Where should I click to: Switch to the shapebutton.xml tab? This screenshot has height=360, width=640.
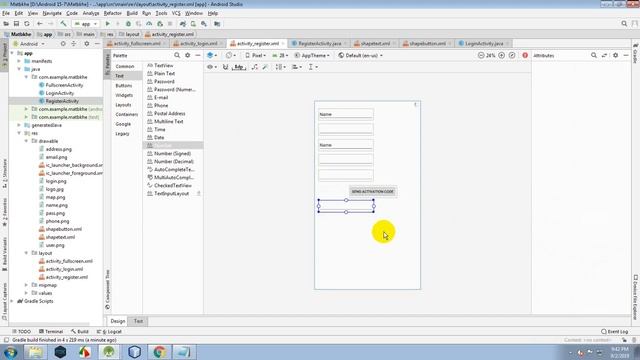427,43
